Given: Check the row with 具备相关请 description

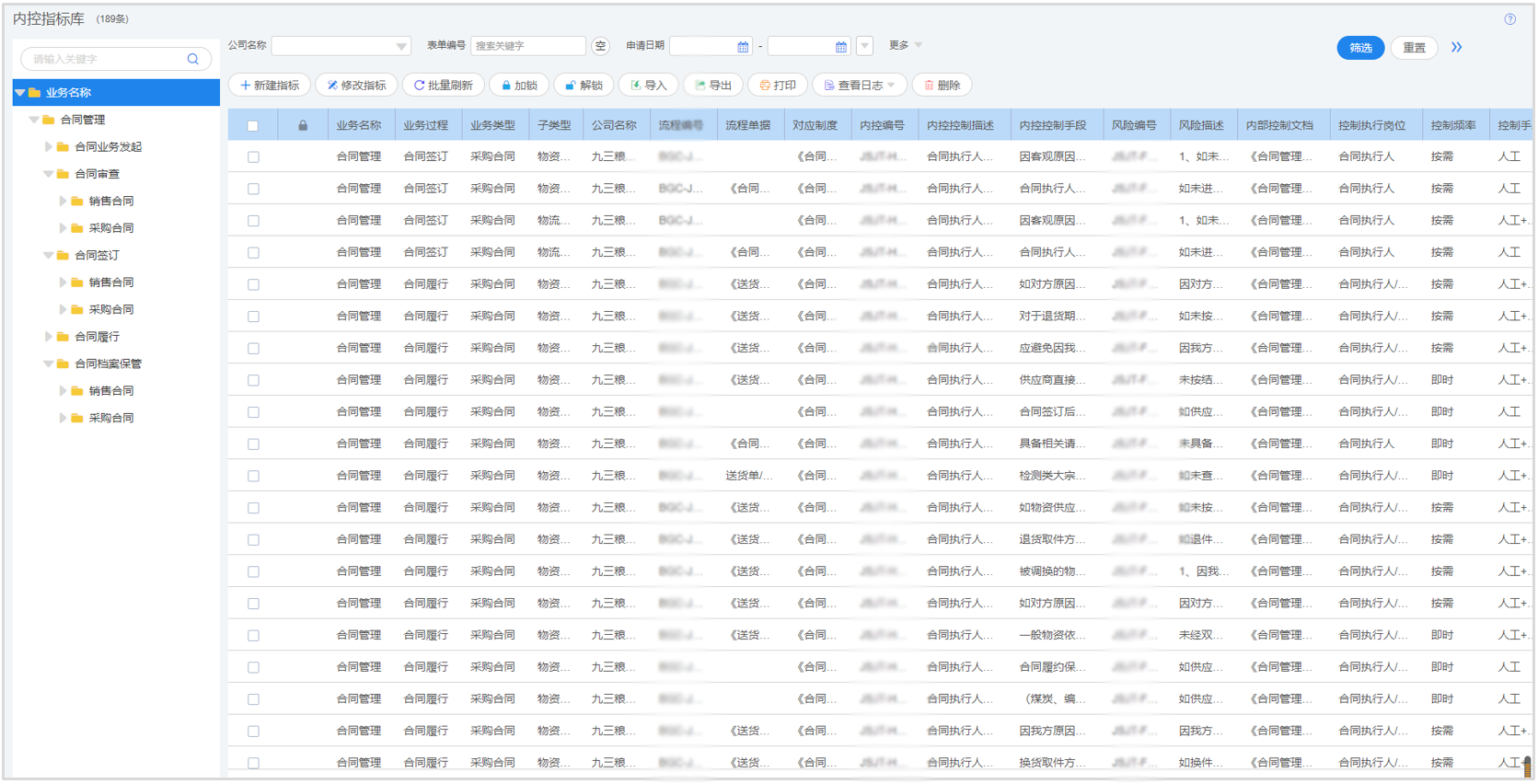Looking at the screenshot, I should 253,444.
